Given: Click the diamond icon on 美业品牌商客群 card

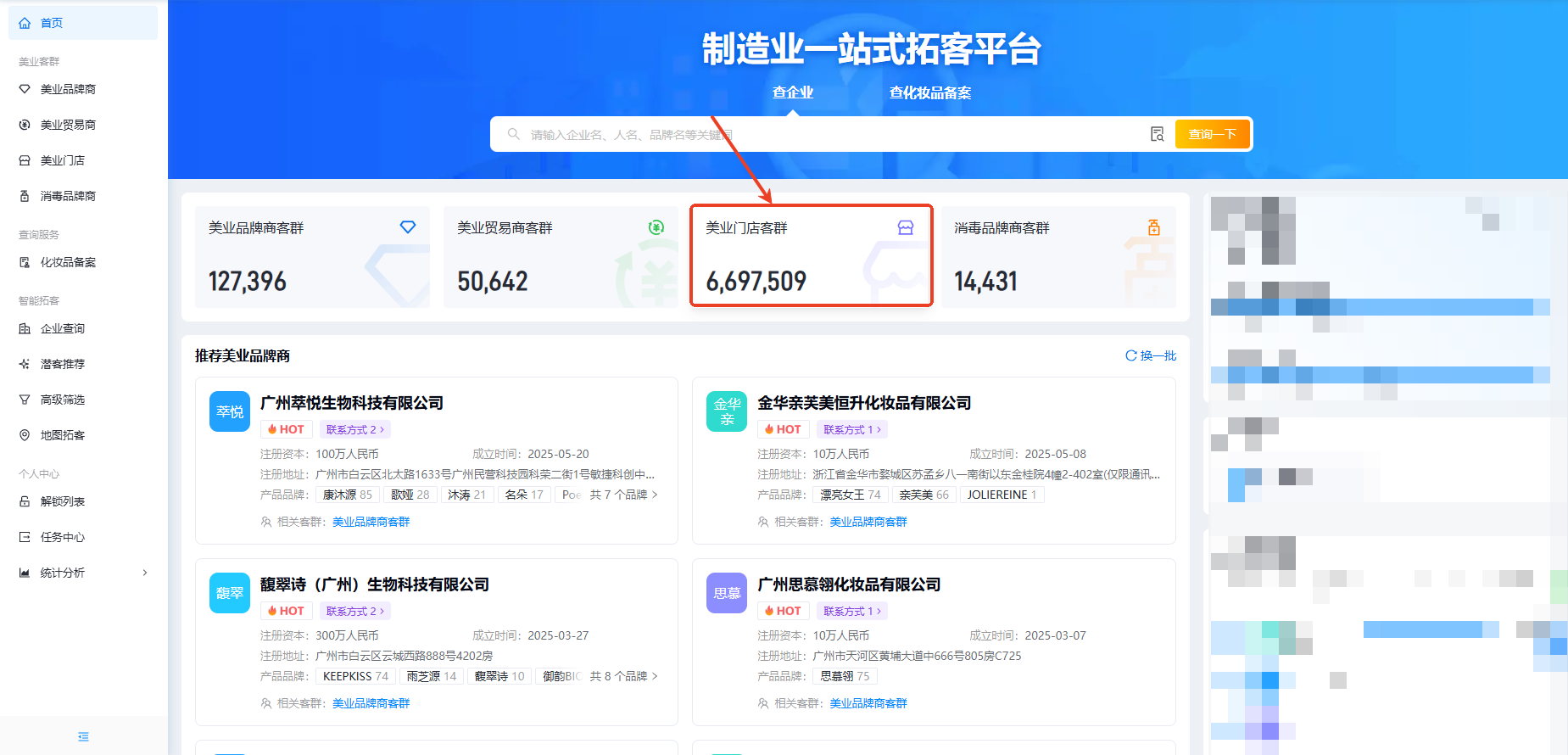Looking at the screenshot, I should pyautogui.click(x=408, y=227).
